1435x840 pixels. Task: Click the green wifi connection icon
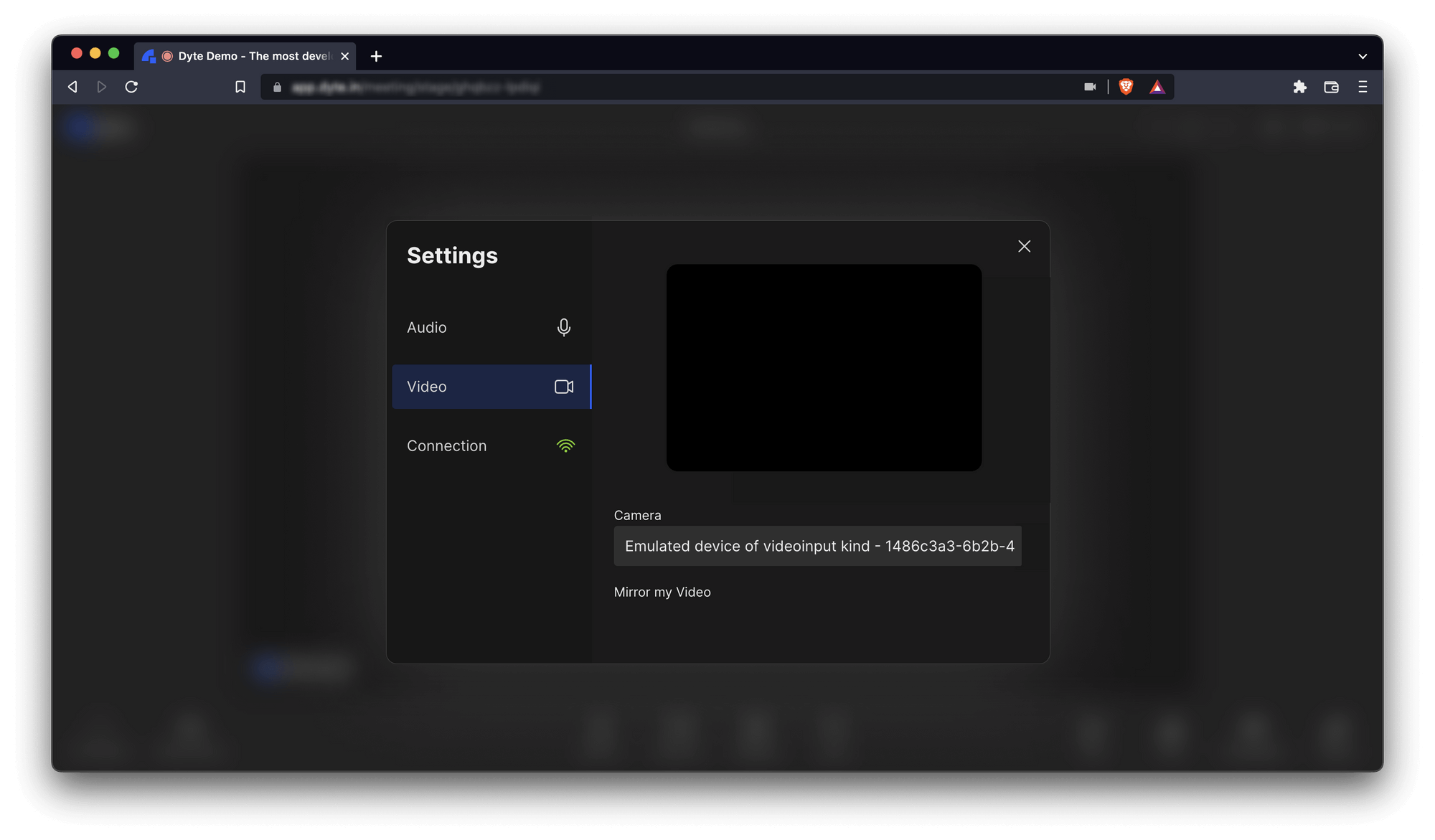pos(565,445)
